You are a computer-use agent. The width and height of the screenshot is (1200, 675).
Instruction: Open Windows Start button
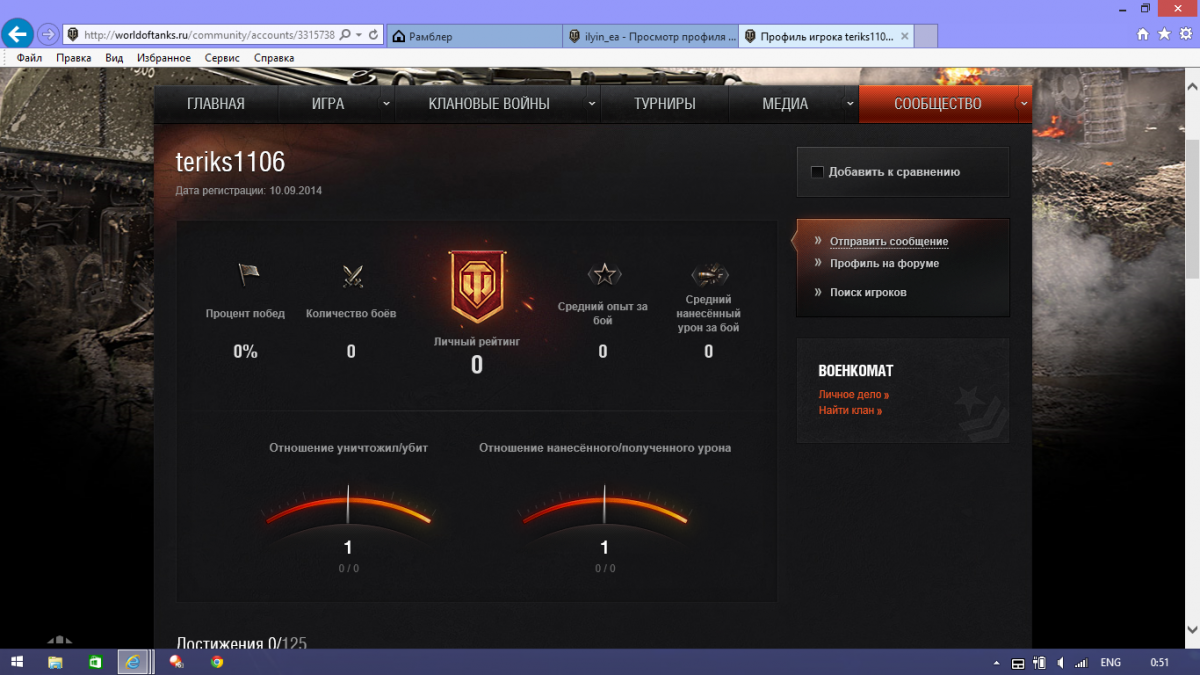(18, 662)
